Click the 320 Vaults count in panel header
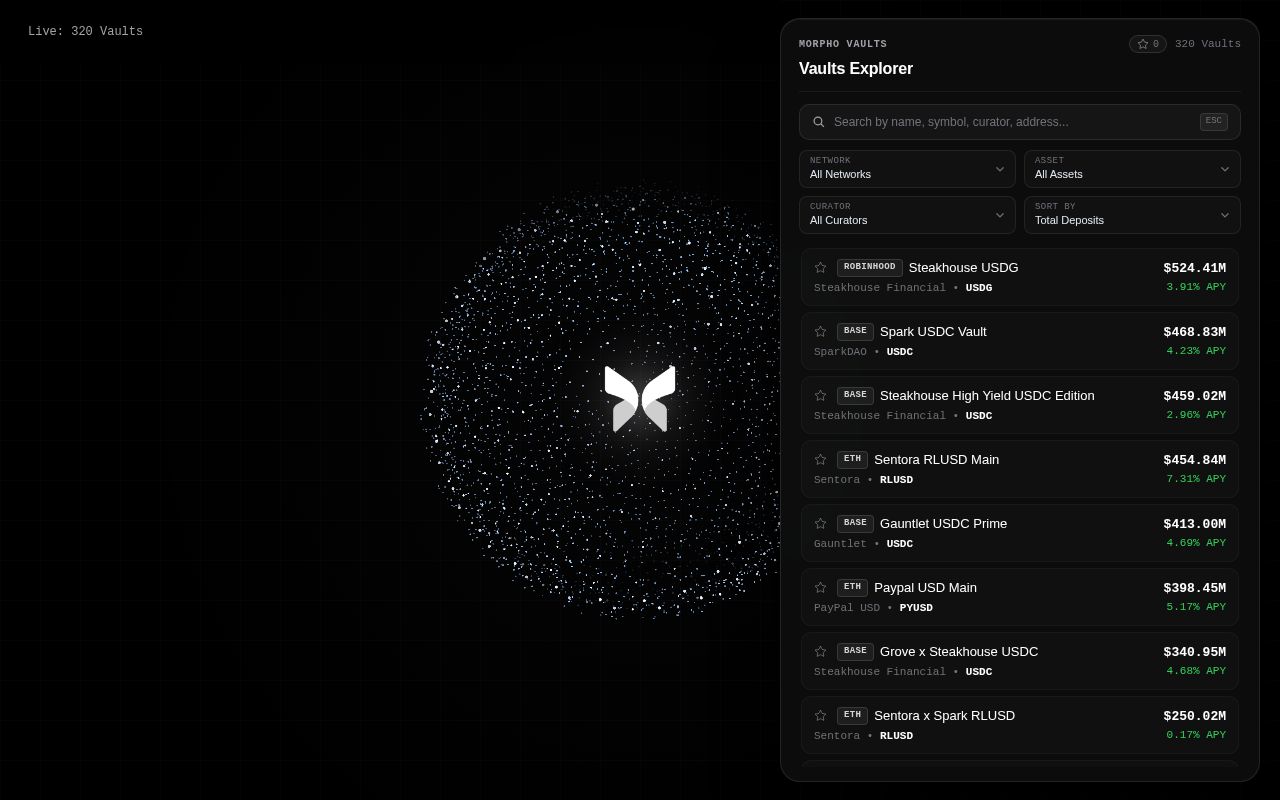 pyautogui.click(x=1208, y=44)
